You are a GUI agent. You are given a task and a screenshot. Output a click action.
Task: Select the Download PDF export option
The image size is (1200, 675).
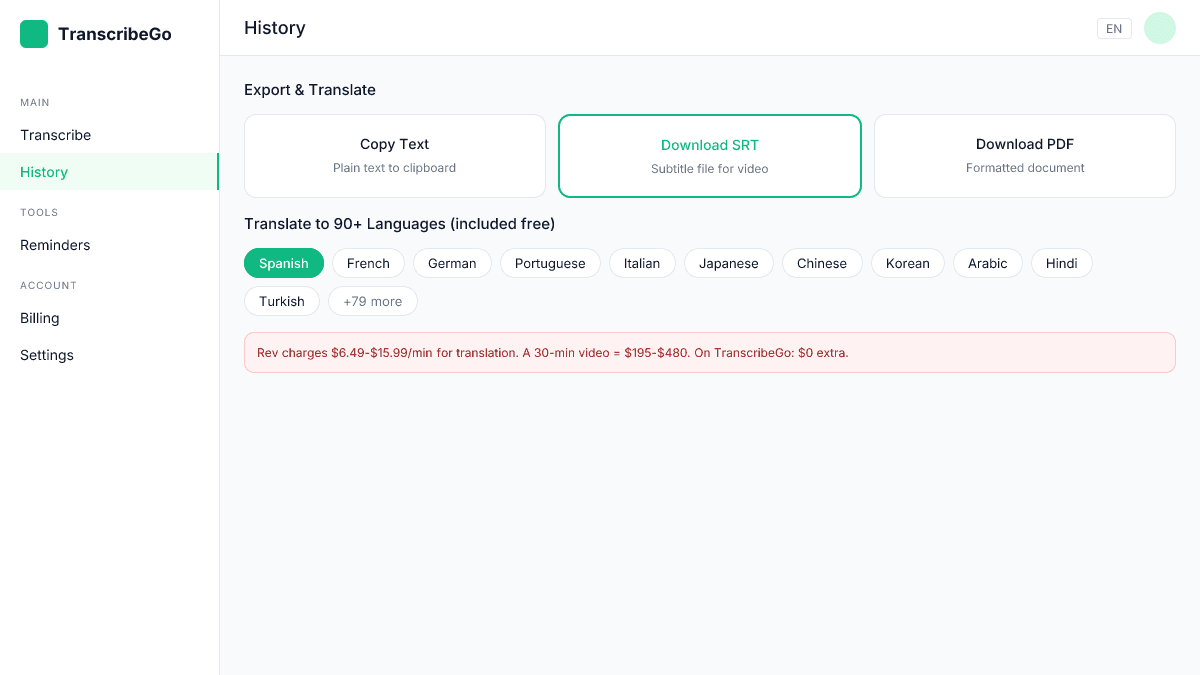[x=1024, y=156]
